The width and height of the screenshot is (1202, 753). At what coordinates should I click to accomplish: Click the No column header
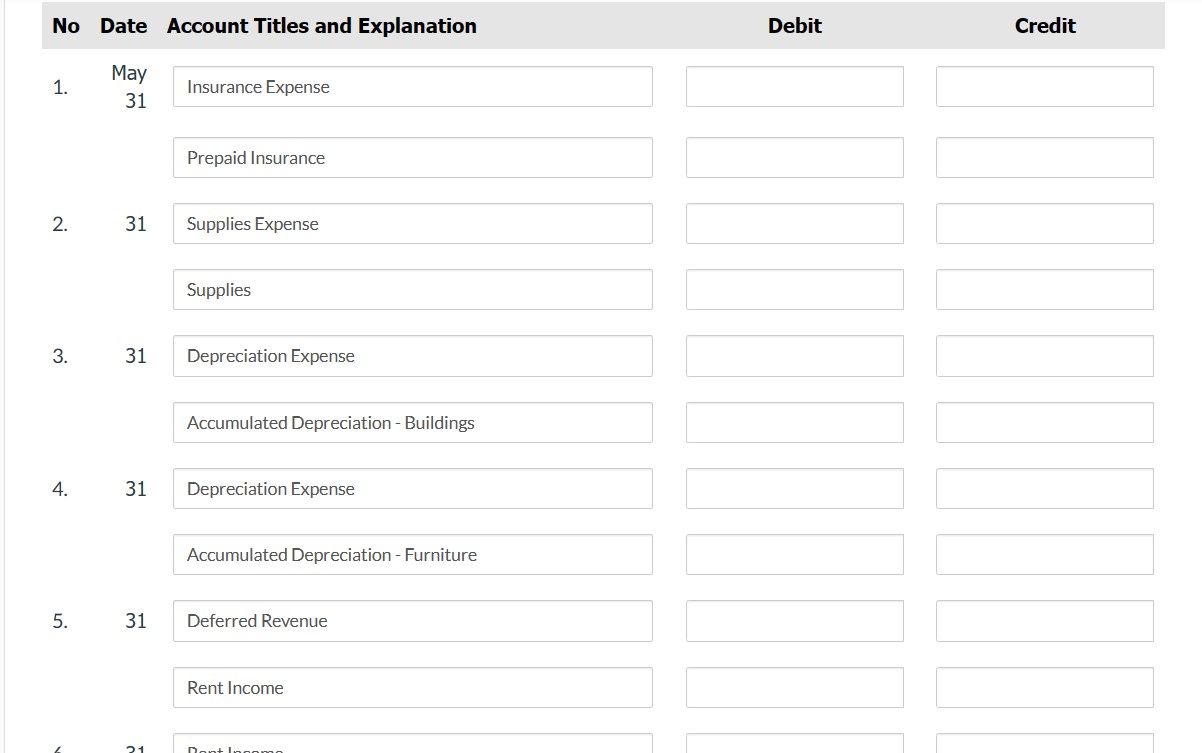click(66, 26)
